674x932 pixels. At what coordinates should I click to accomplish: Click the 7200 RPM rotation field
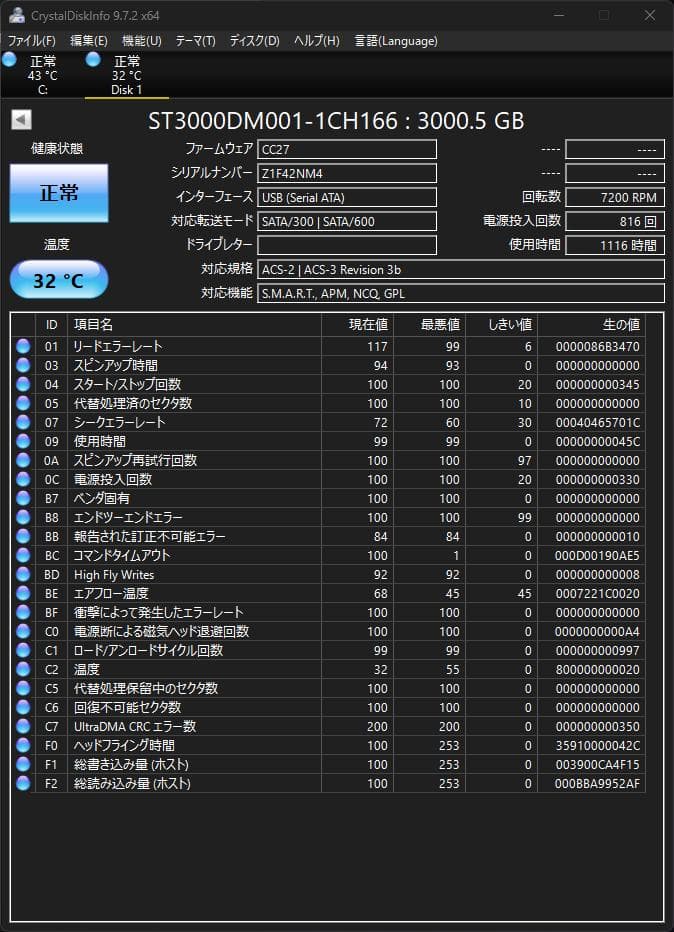(615, 197)
